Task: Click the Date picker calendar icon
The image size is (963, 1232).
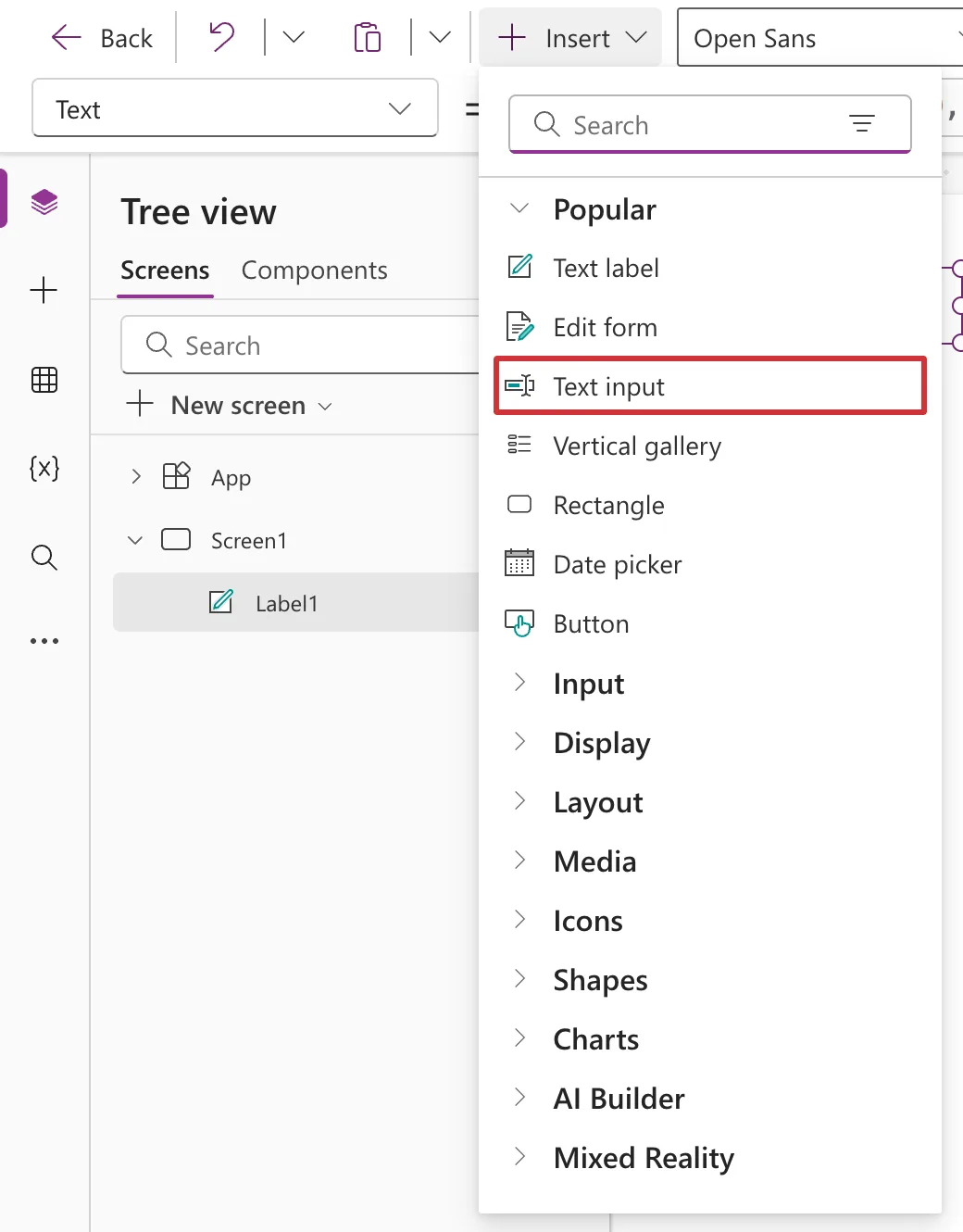Action: (x=519, y=562)
